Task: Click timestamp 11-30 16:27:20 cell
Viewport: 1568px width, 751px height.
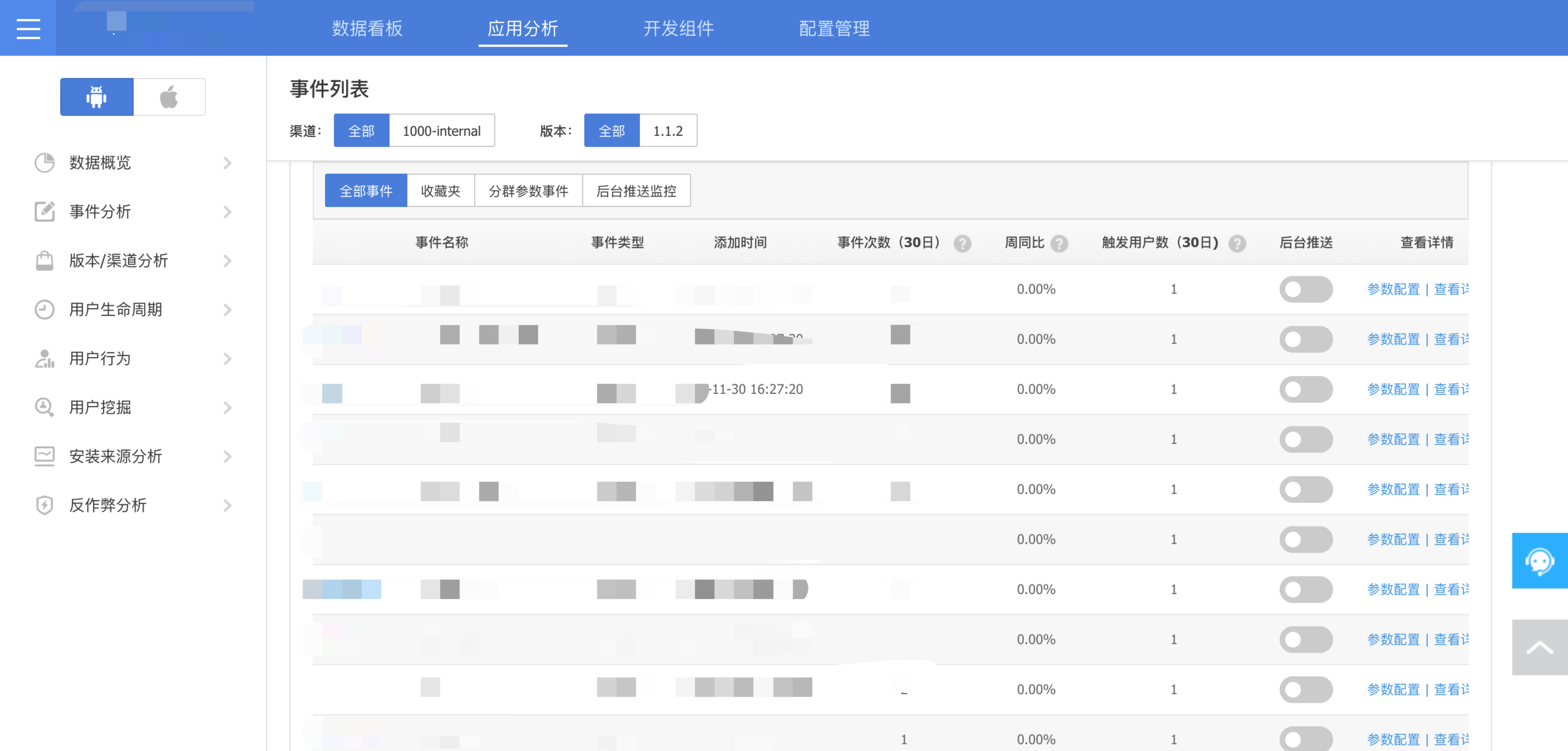Action: (x=757, y=389)
